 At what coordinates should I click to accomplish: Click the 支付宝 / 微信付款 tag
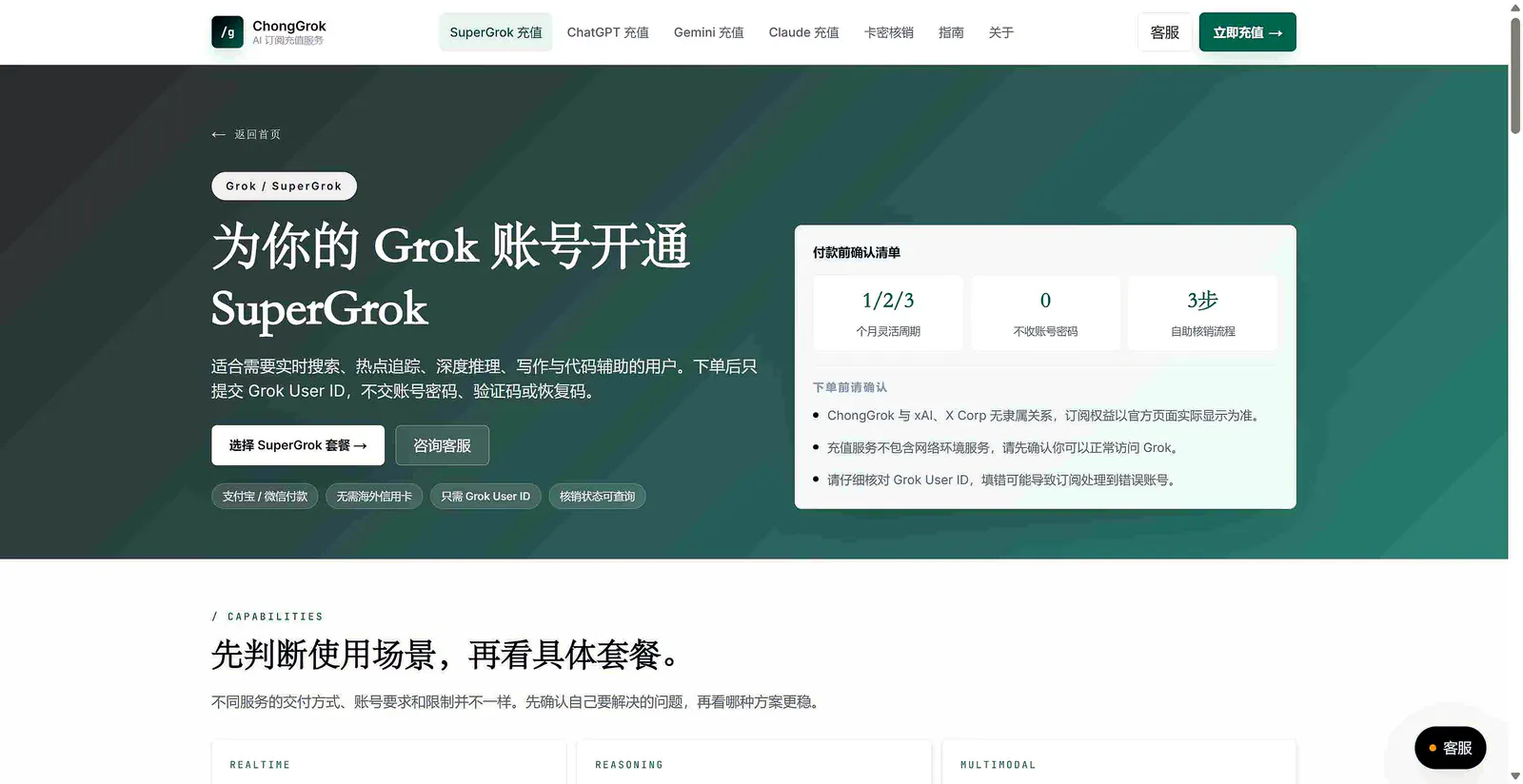point(265,497)
